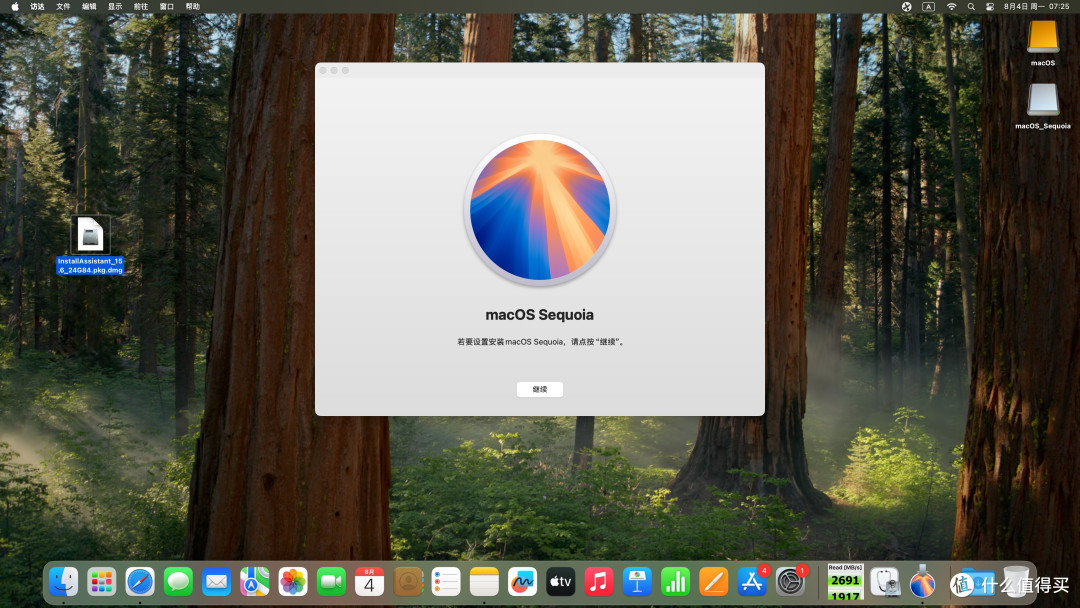
Task: Open the 编辑 menu
Action: point(90,6)
